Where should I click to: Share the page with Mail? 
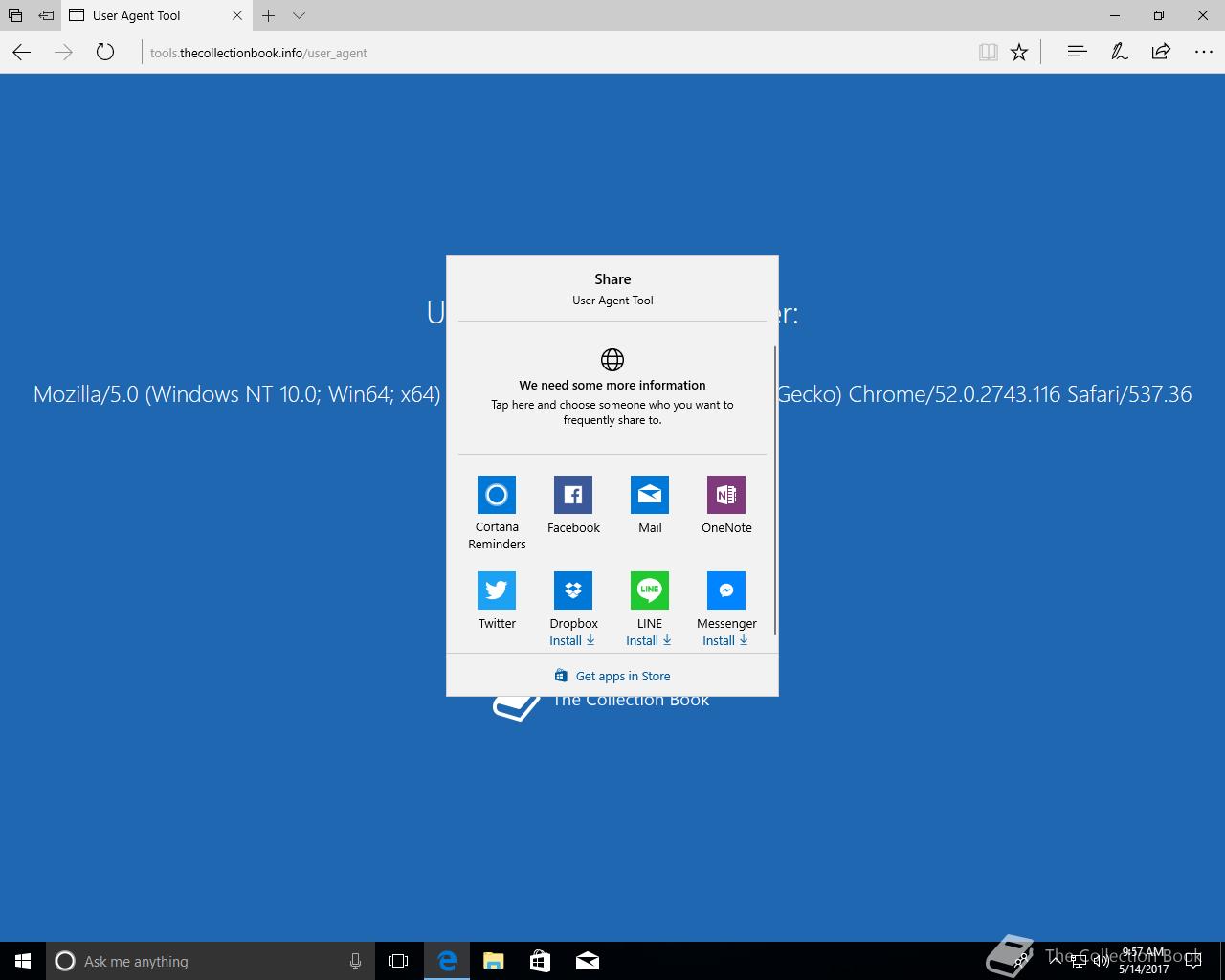650,504
